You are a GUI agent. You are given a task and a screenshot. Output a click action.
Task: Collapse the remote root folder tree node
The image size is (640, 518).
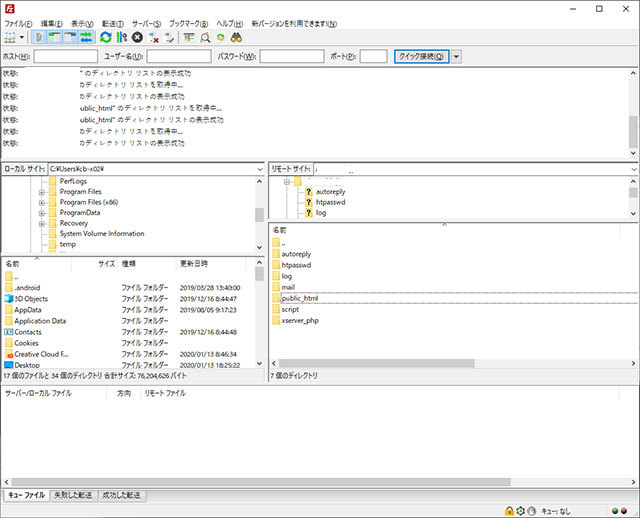point(287,182)
